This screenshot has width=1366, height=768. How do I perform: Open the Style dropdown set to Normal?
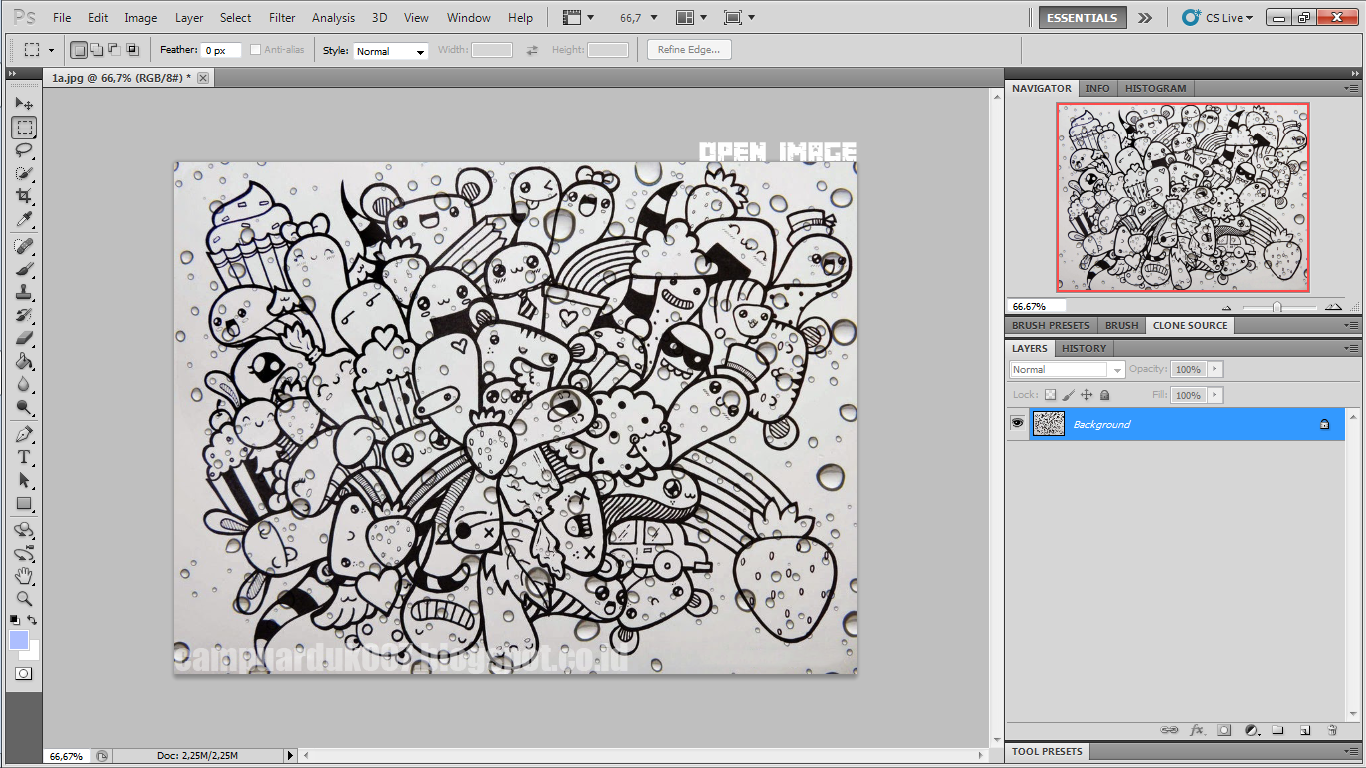[391, 51]
